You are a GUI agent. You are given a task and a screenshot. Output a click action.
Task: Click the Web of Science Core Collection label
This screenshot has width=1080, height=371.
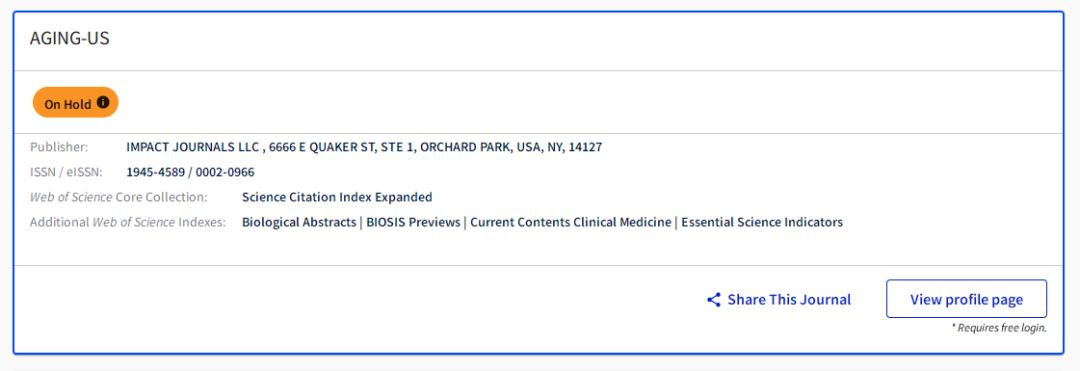click(x=118, y=198)
